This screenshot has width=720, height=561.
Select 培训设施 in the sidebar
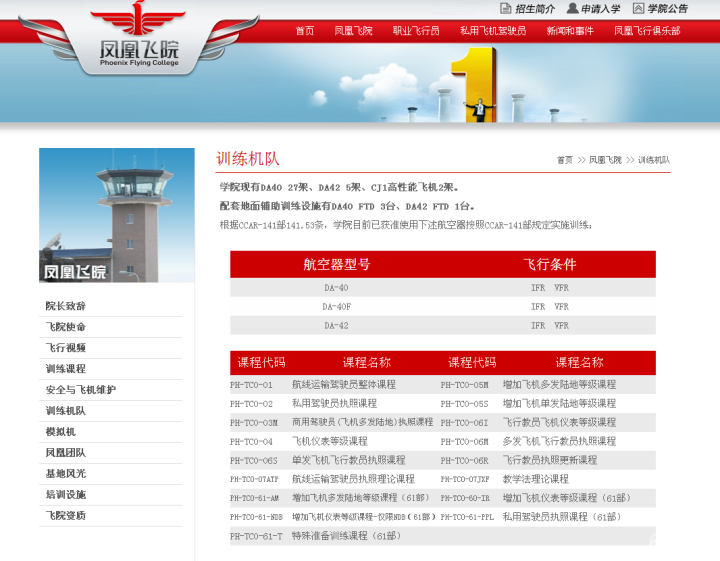[x=65, y=494]
